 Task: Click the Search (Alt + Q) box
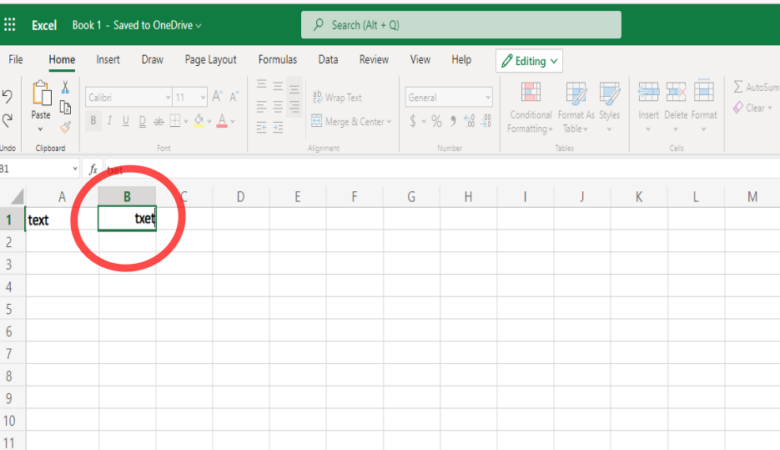point(460,25)
